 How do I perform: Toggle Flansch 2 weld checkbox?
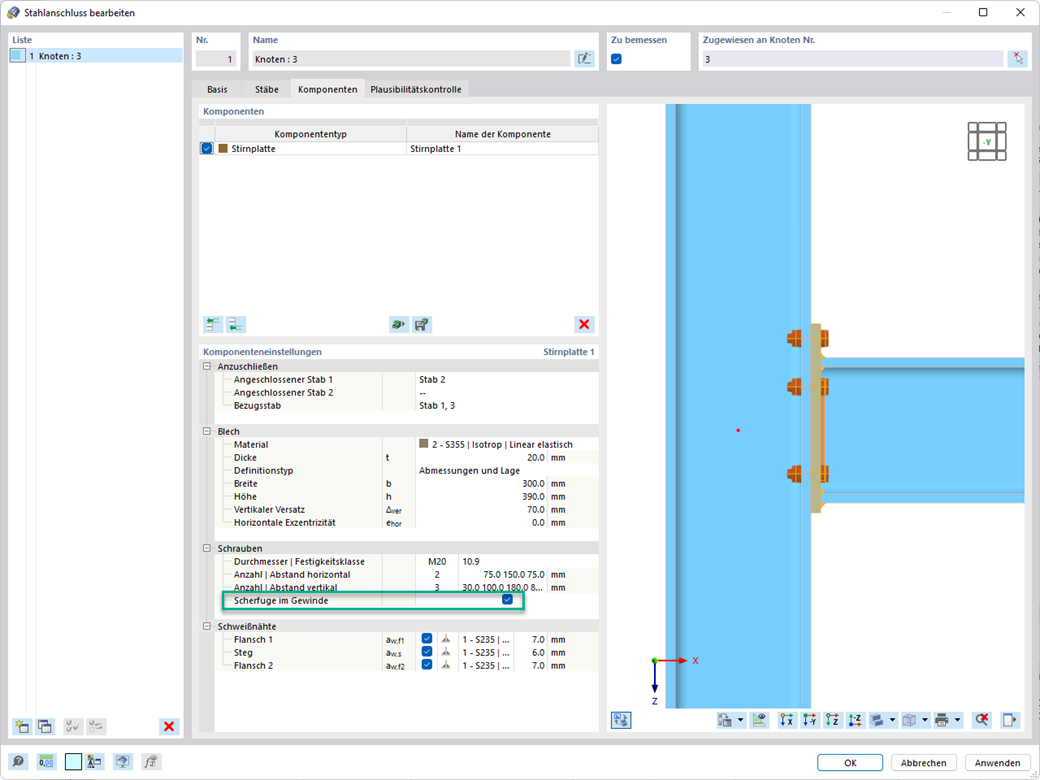[427, 664]
